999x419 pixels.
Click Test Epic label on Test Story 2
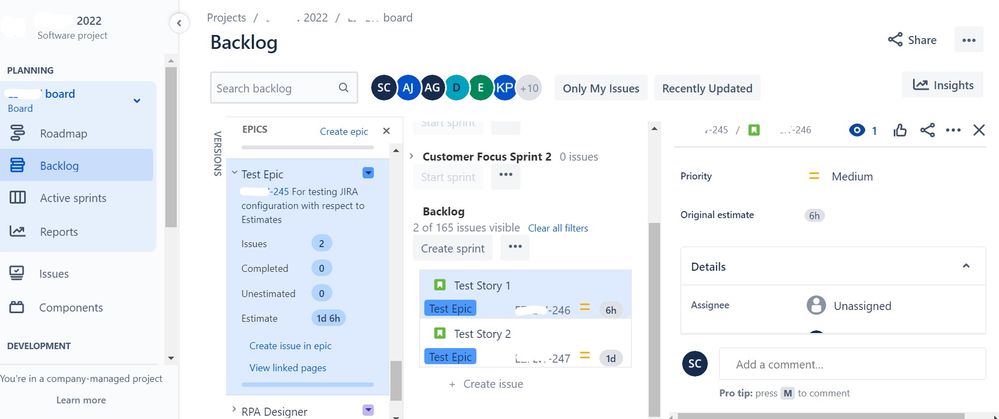450,357
